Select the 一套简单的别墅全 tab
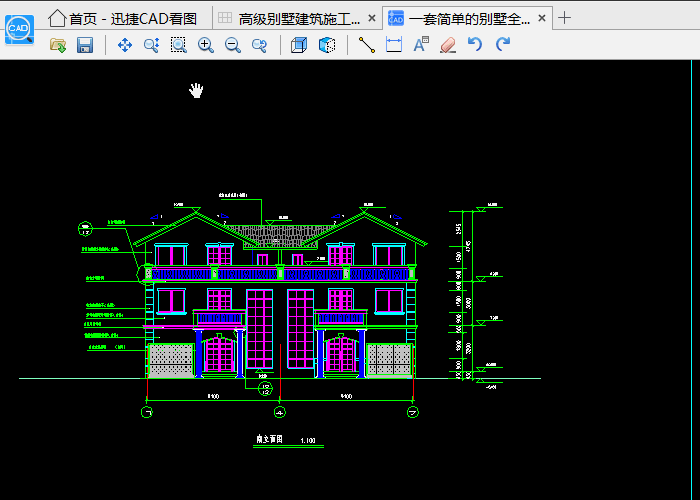 [469, 18]
